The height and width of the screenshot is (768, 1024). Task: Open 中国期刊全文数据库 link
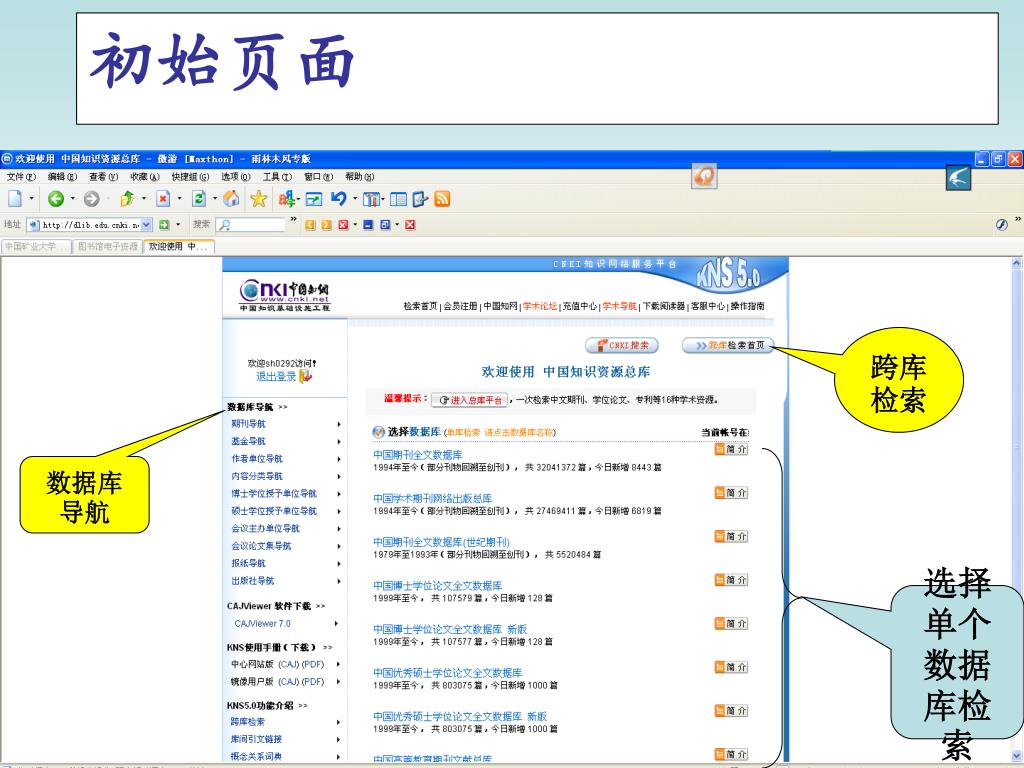[418, 455]
